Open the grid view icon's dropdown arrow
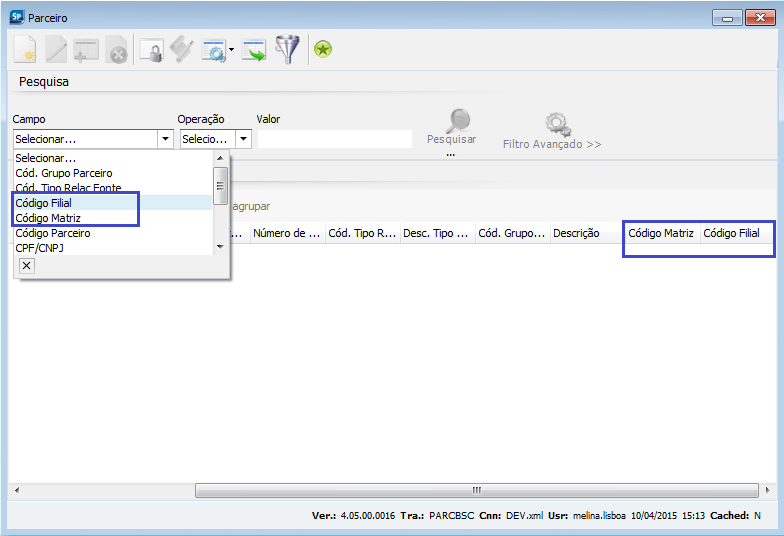 click(x=232, y=50)
